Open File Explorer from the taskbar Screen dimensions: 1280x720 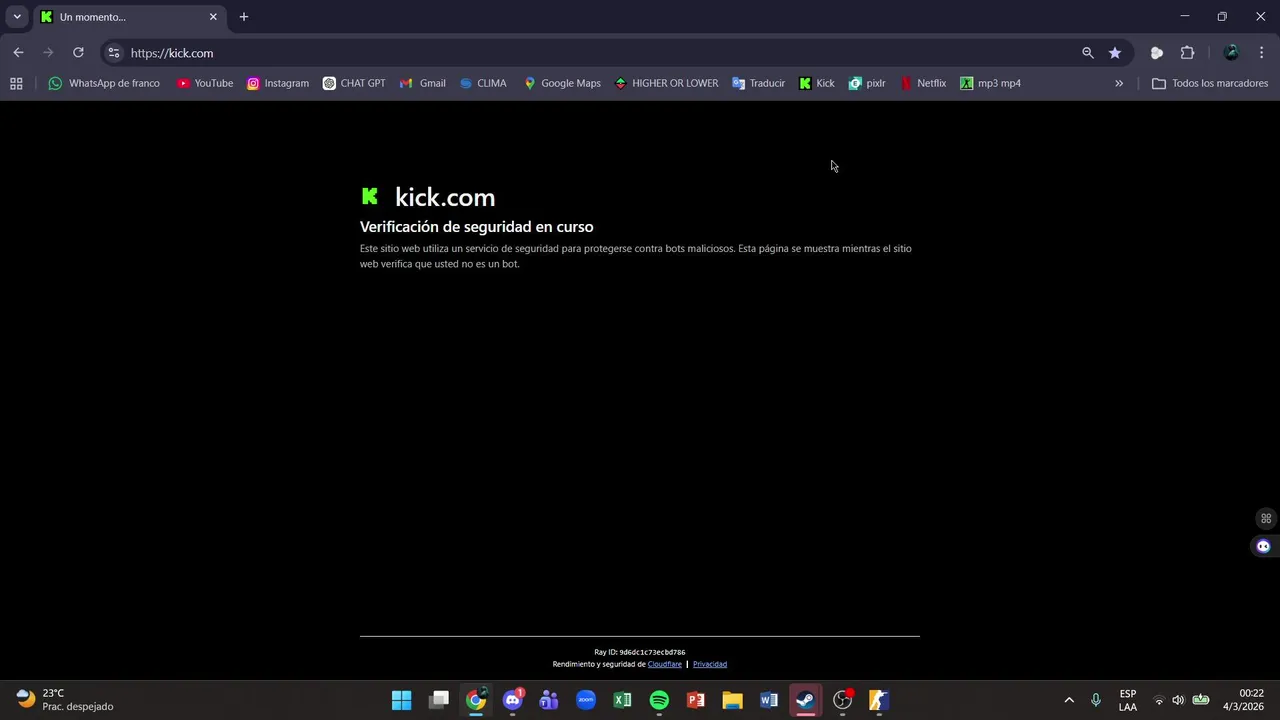[732, 700]
